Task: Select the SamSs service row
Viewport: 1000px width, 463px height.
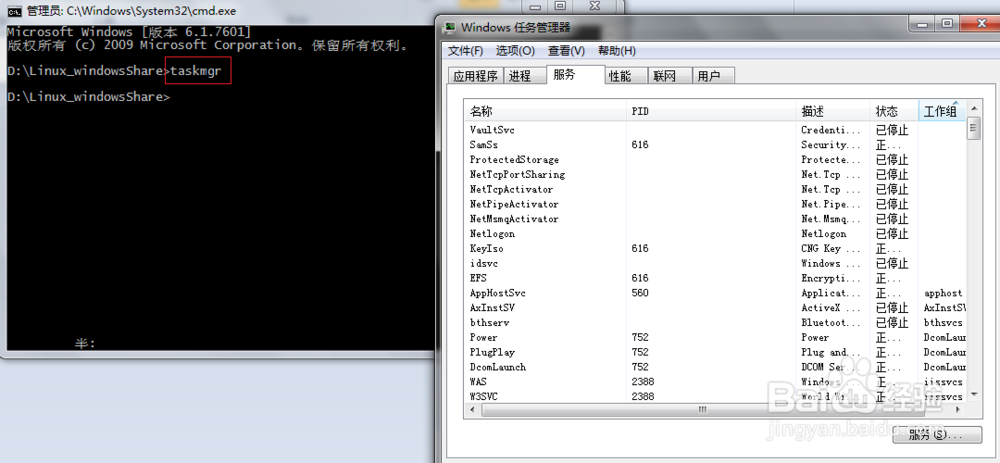Action: pos(716,145)
